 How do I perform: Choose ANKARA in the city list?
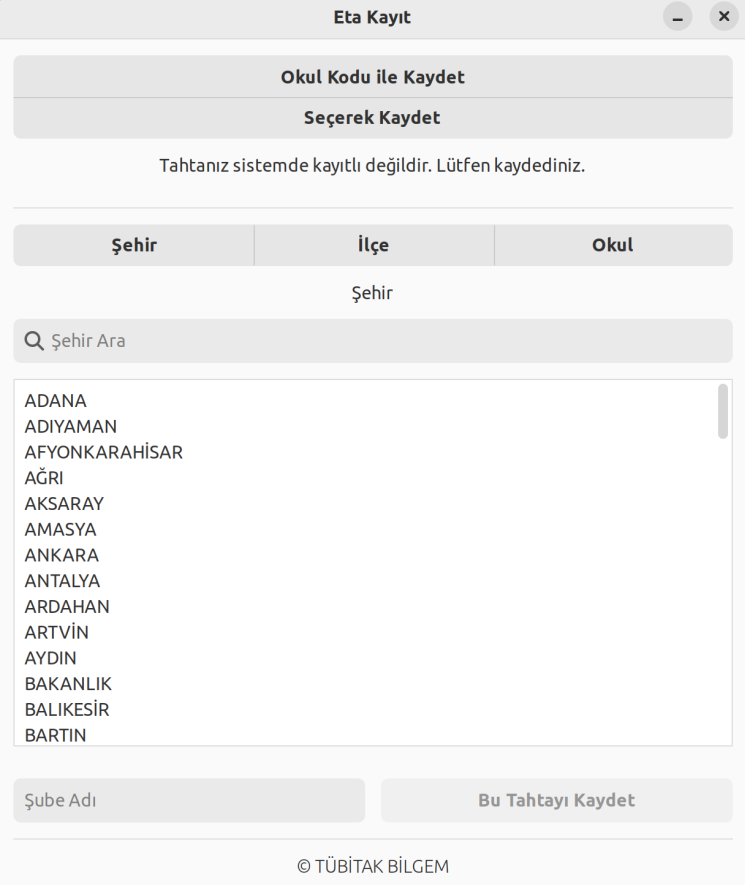coord(62,555)
